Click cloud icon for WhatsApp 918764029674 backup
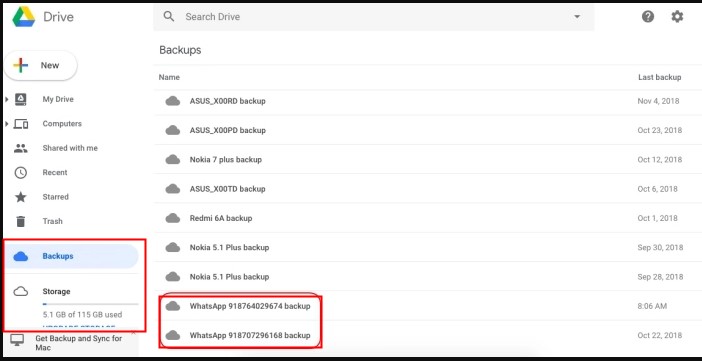 pyautogui.click(x=173, y=306)
